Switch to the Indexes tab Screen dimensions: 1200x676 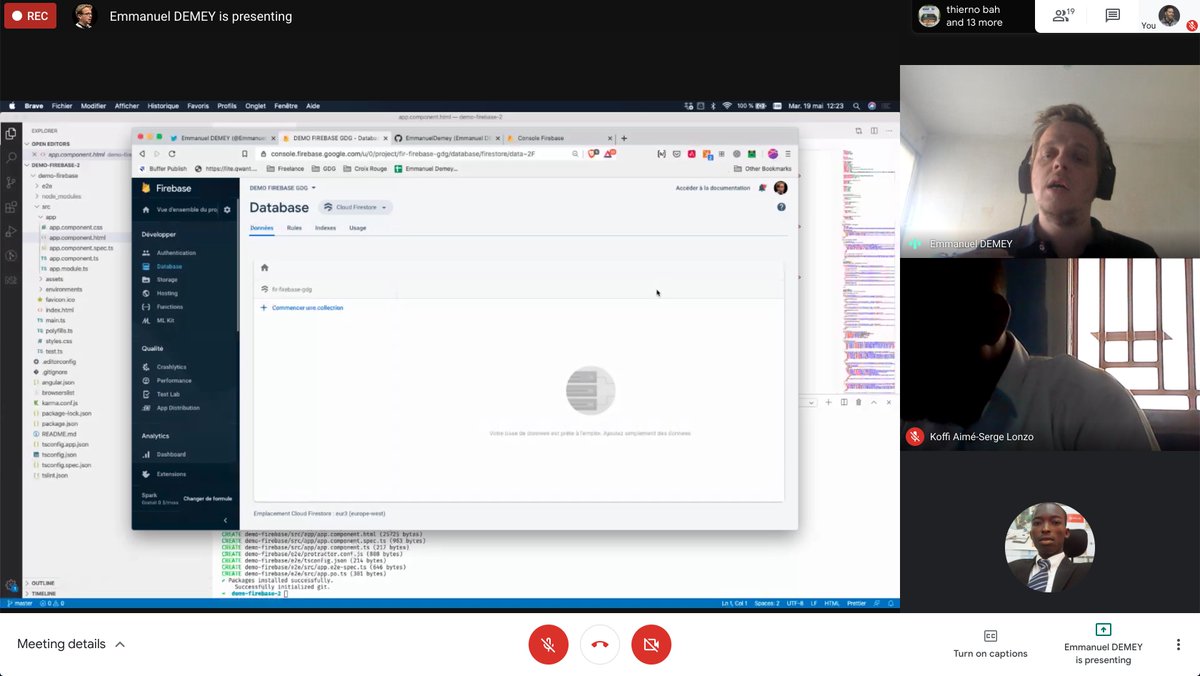tap(325, 228)
